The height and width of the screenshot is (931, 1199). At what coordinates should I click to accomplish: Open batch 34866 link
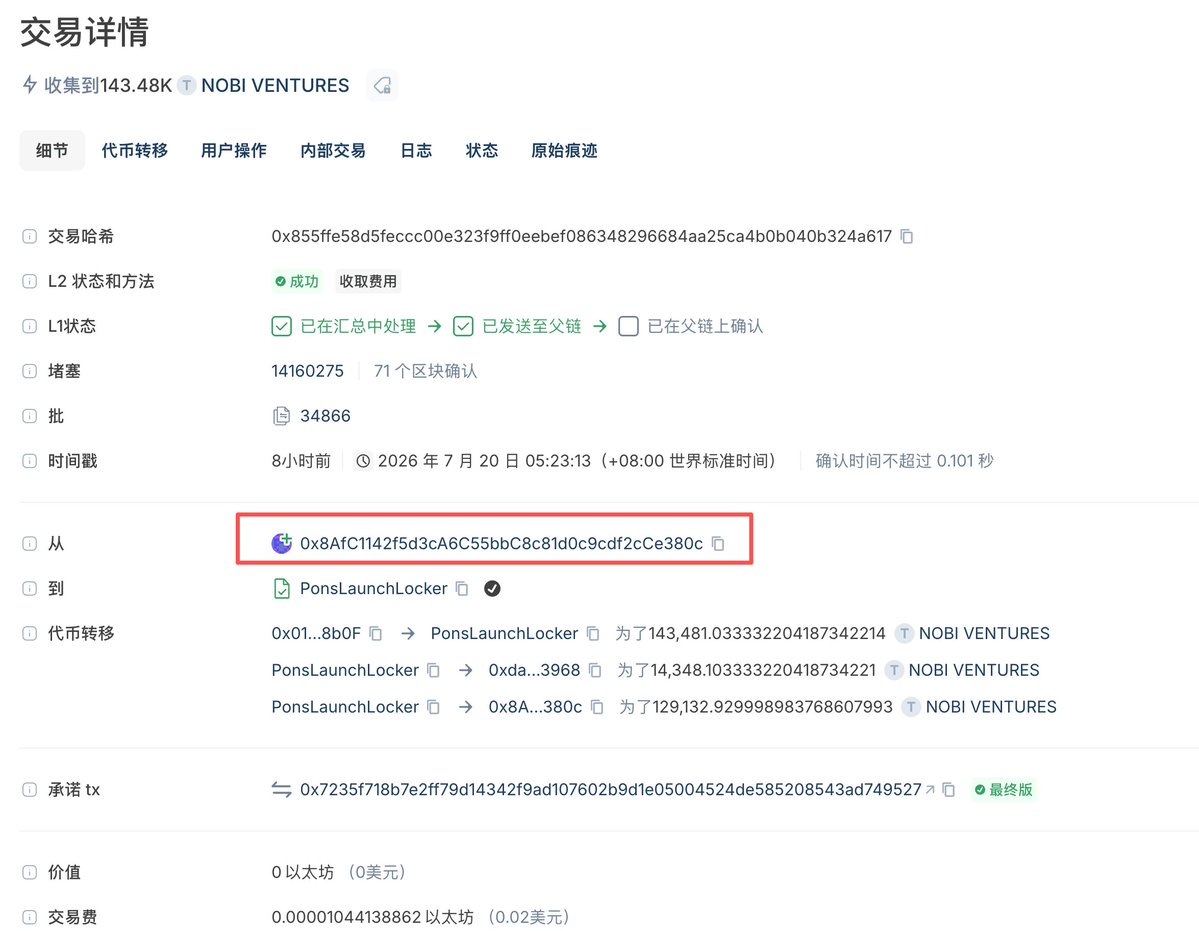pyautogui.click(x=325, y=417)
